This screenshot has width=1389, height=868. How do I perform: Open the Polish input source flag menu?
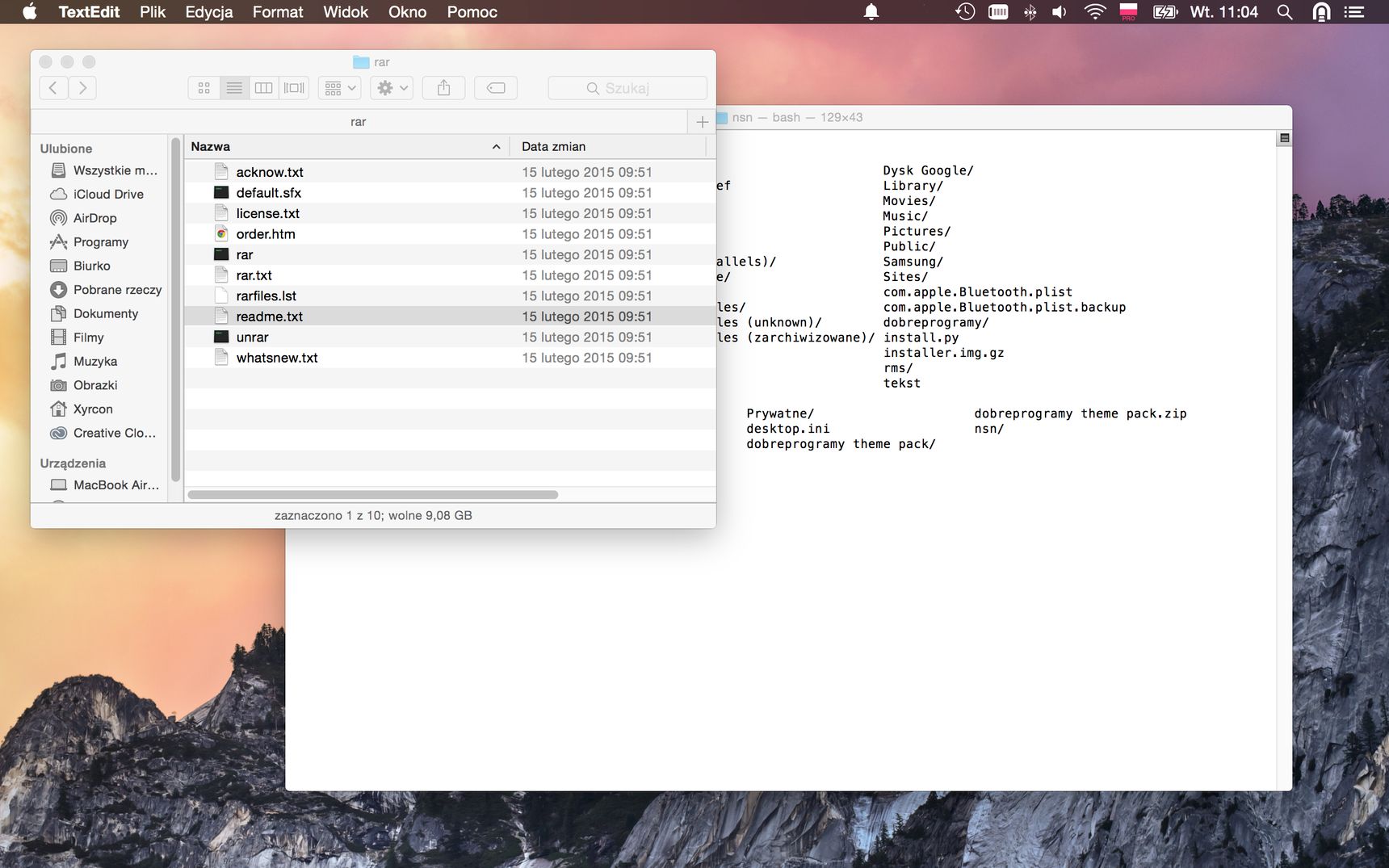[1129, 11]
